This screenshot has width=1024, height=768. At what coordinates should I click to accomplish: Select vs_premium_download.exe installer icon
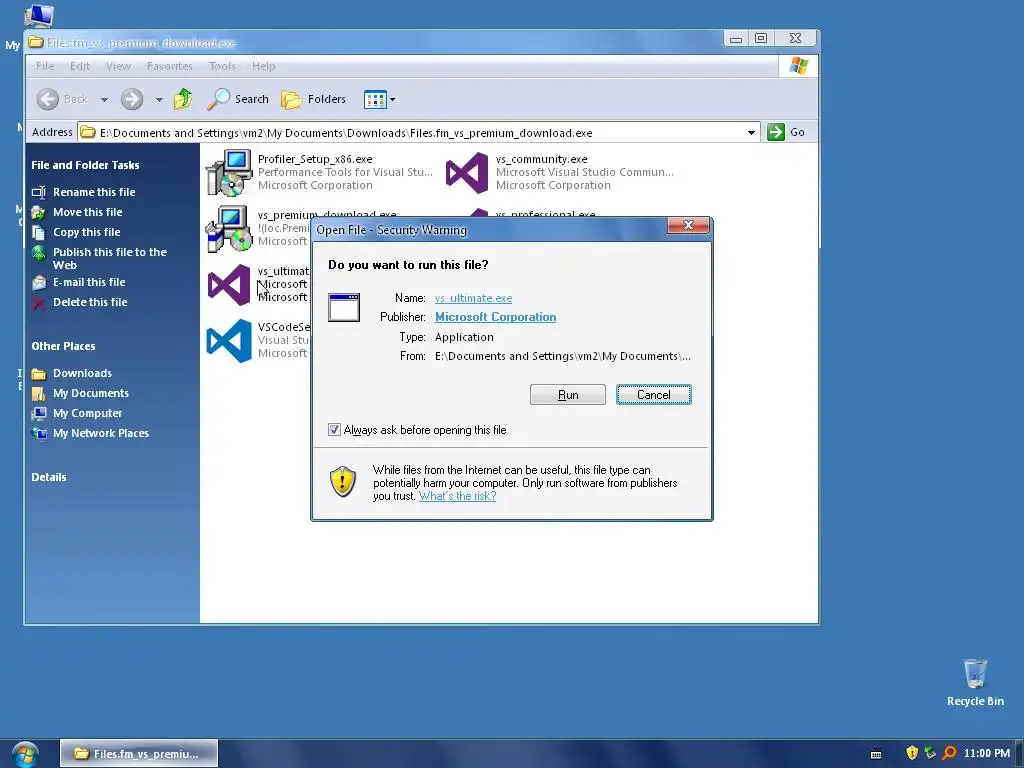tap(229, 229)
